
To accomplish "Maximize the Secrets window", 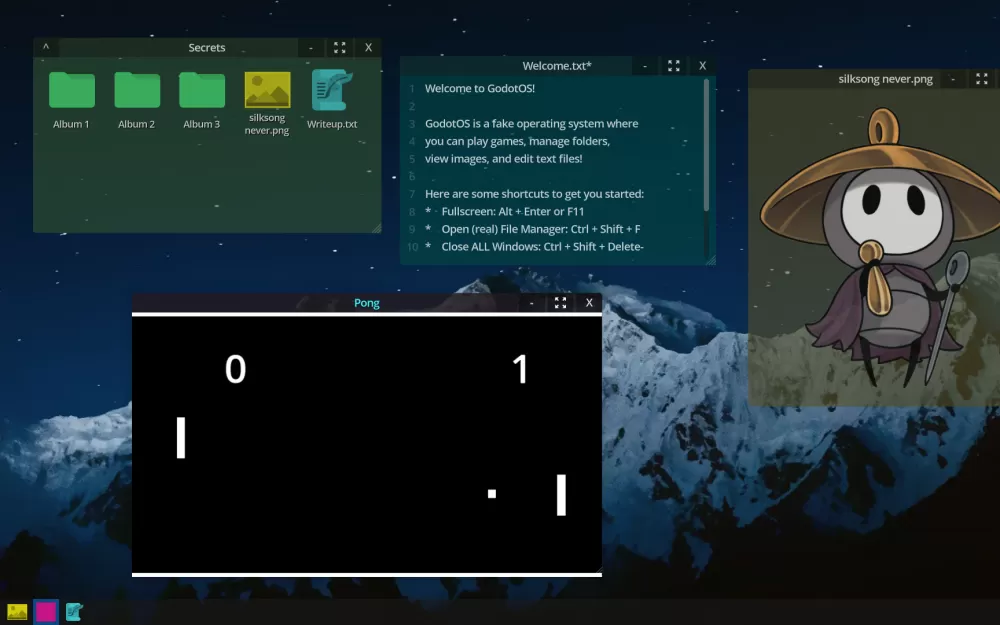I will coord(340,48).
